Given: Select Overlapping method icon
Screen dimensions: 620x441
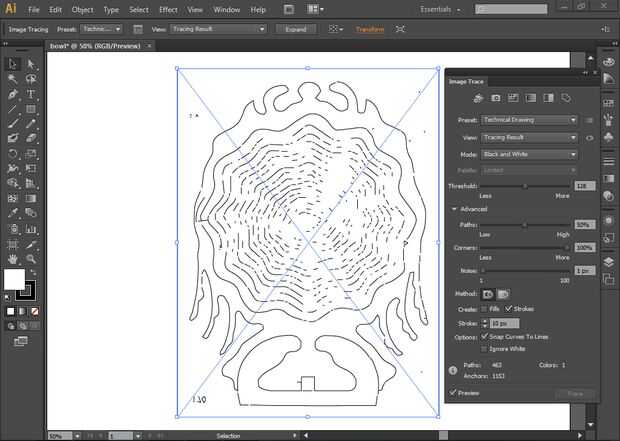Looking at the screenshot, I should point(503,294).
